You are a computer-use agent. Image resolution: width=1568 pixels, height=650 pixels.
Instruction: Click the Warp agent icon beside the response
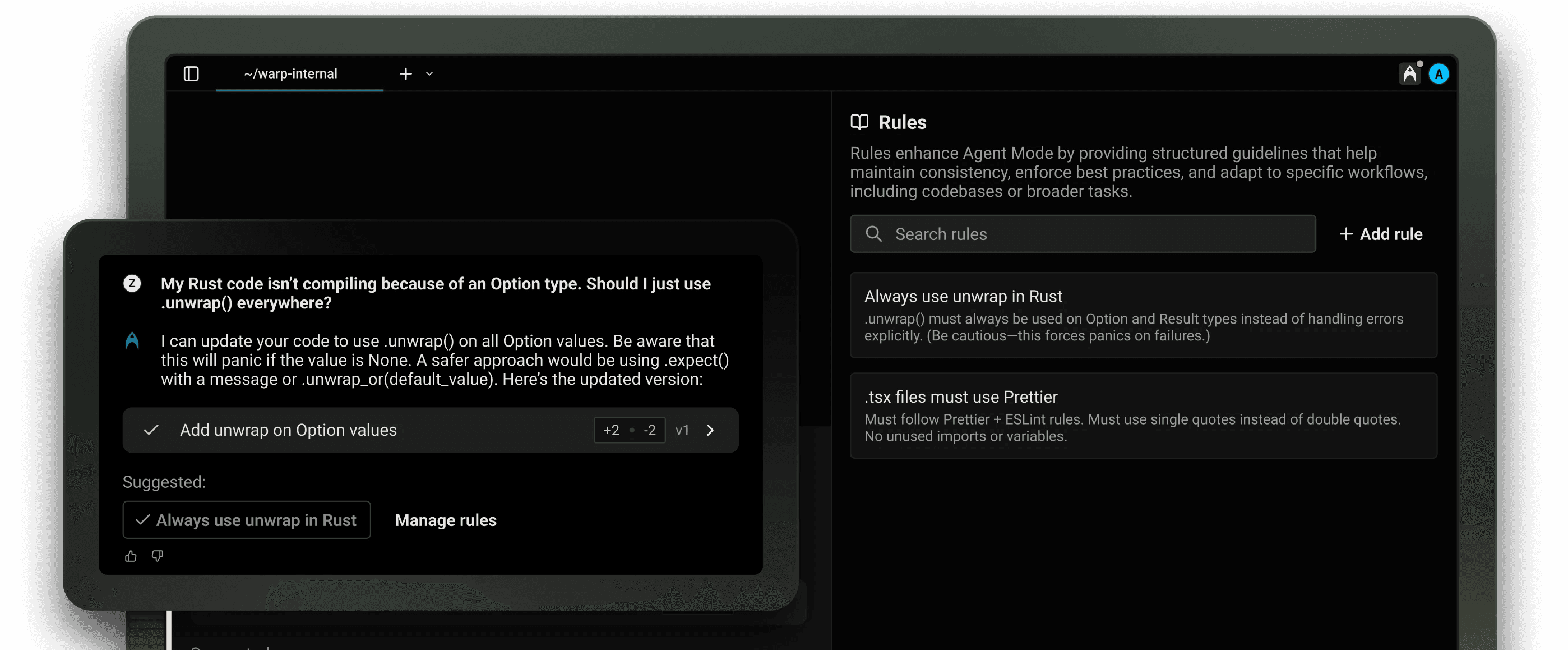pyautogui.click(x=132, y=341)
